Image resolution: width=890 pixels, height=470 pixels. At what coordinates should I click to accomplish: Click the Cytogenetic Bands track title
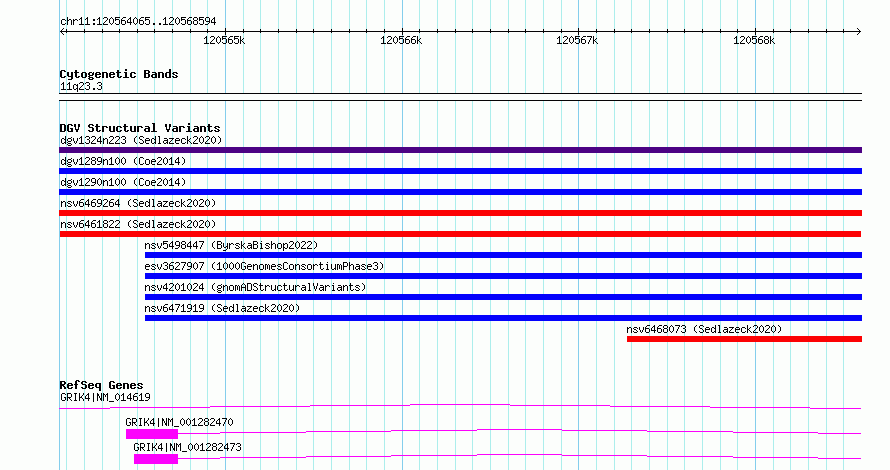(119, 74)
